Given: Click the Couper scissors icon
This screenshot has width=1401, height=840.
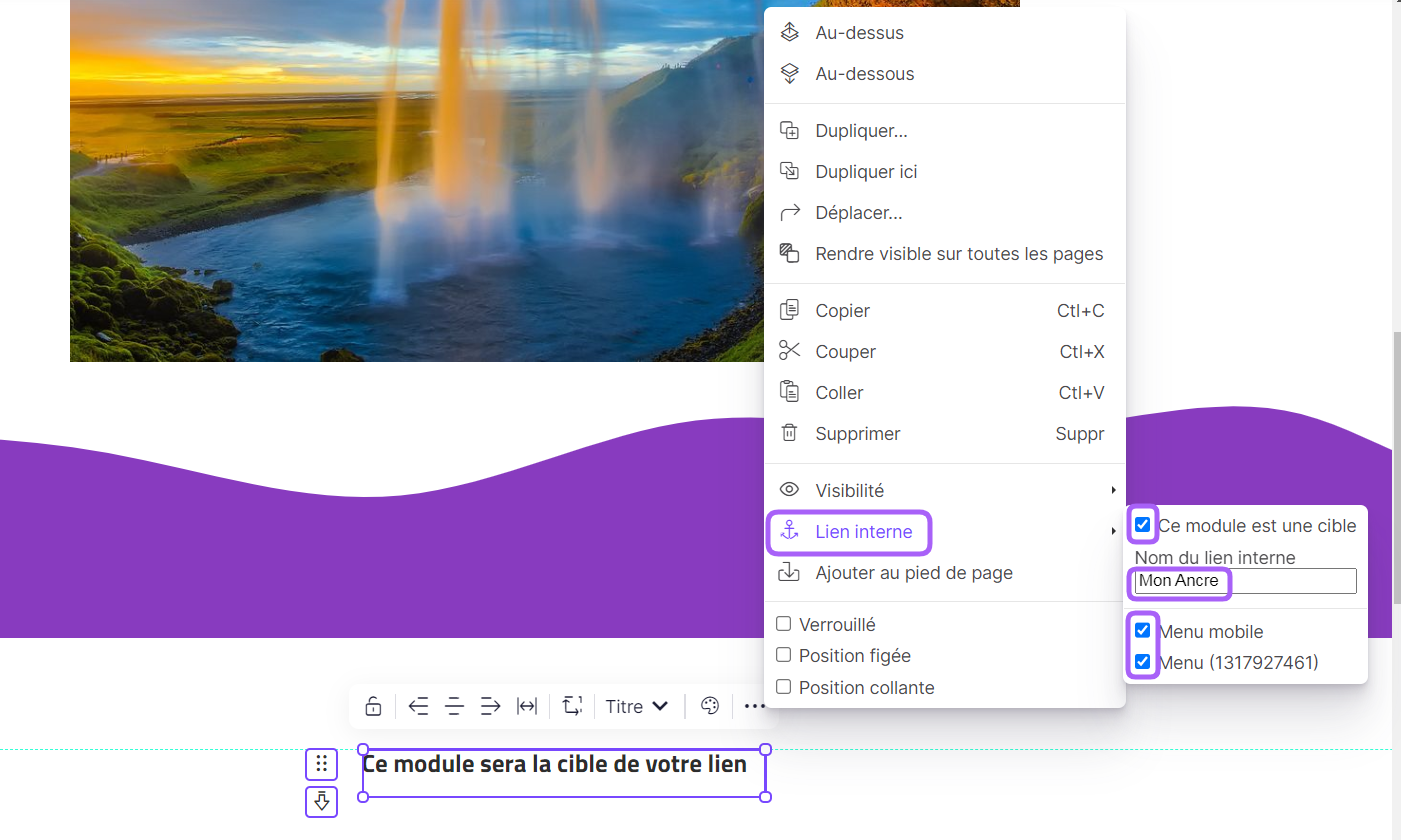Looking at the screenshot, I should click(789, 351).
